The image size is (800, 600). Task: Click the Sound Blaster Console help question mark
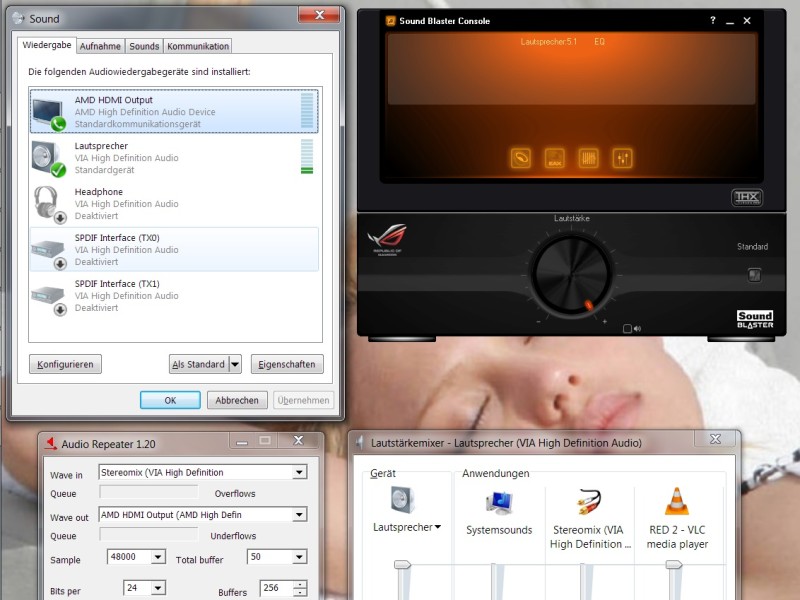[713, 20]
